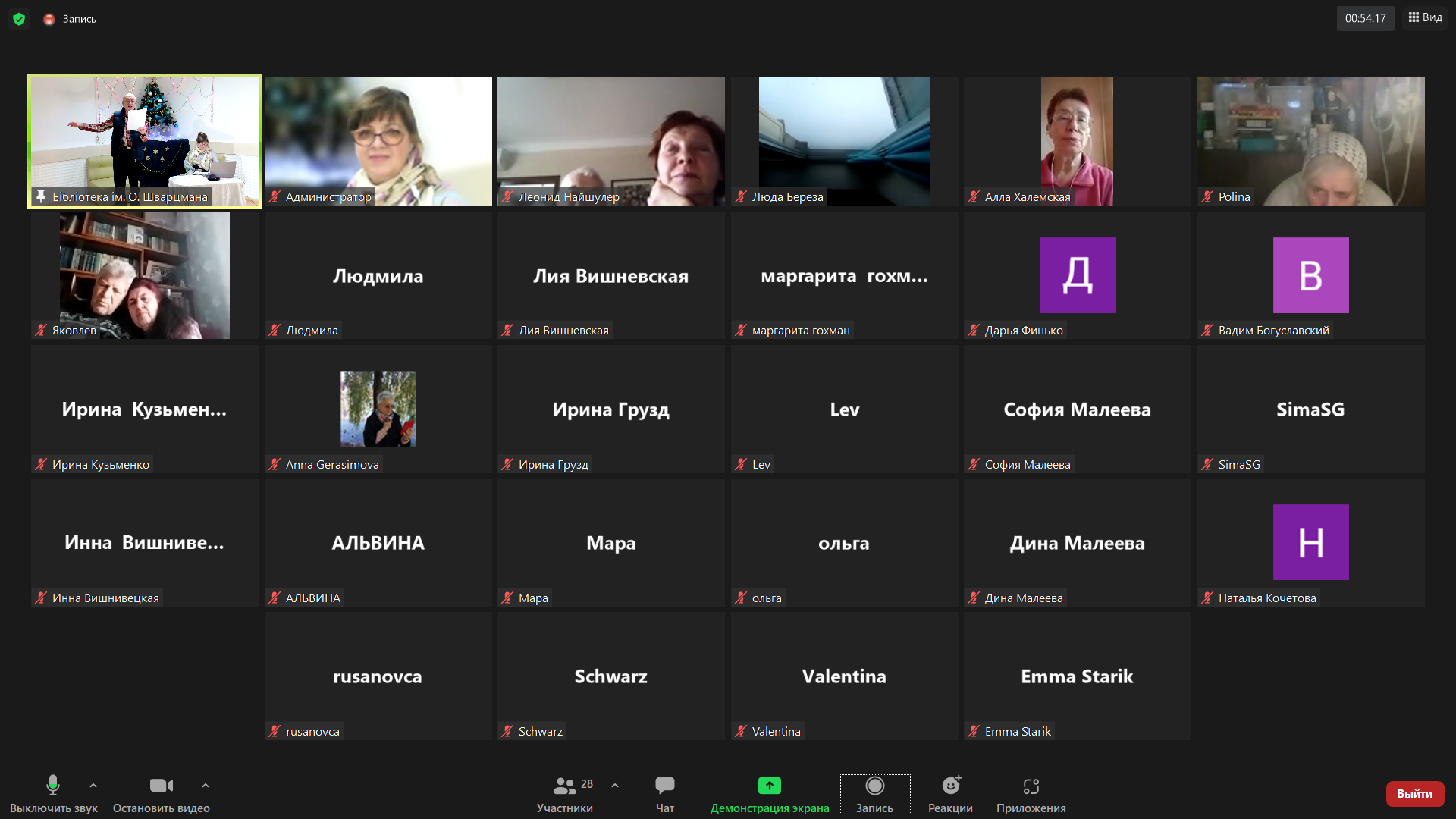Click muted mic icon beside SimaSG
The height and width of the screenshot is (819, 1456).
point(1207,464)
